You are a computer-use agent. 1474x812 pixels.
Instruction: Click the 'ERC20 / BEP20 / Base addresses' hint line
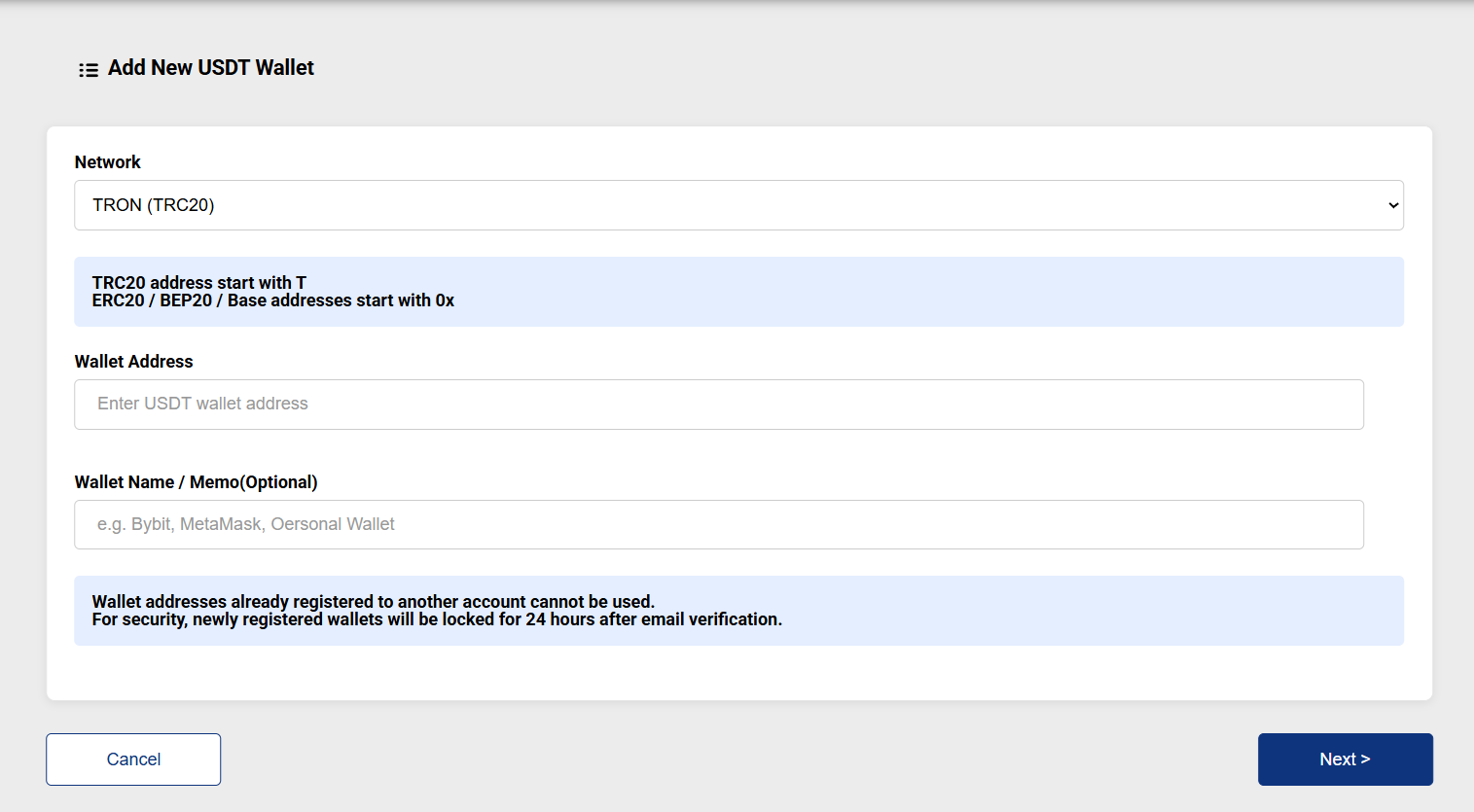pyautogui.click(x=273, y=300)
